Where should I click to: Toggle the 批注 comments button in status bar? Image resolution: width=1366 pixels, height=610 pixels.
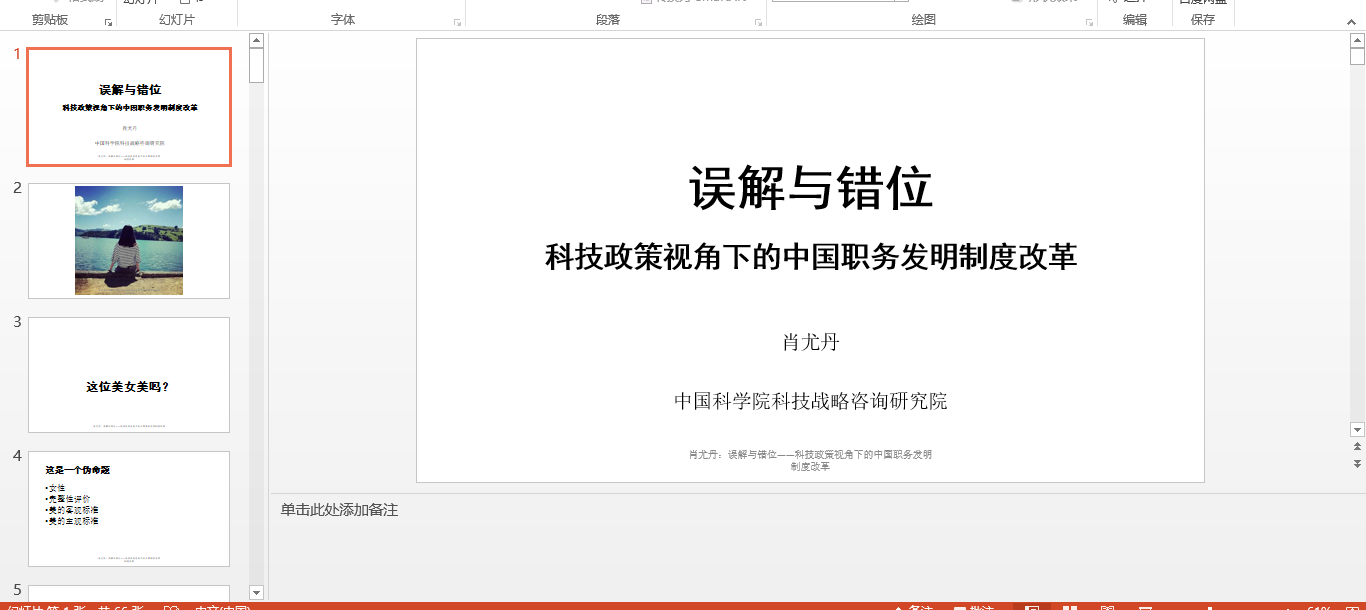tap(974, 607)
